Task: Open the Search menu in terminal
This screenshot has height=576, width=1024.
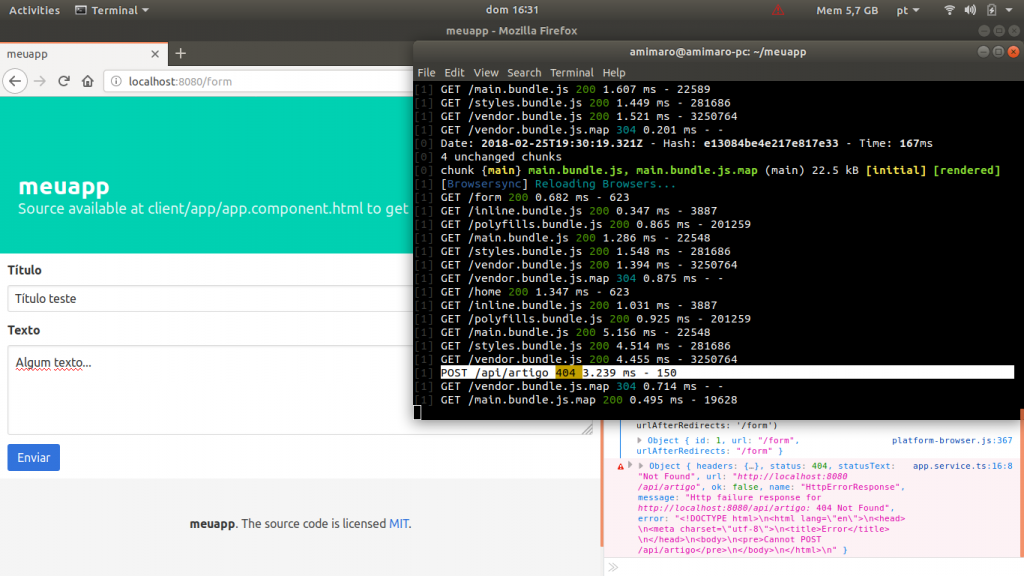Action: (523, 72)
